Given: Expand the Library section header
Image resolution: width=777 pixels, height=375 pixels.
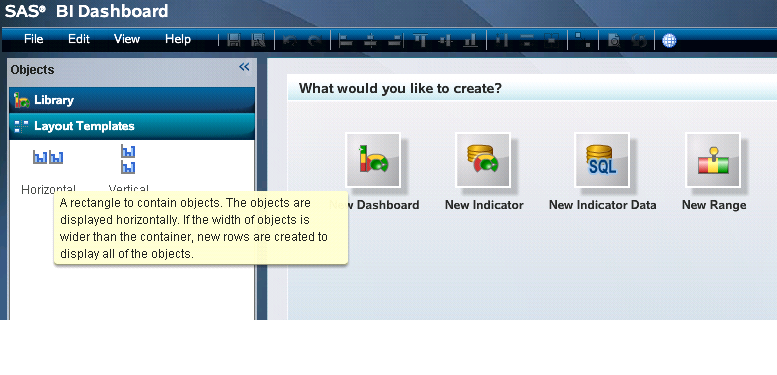Looking at the screenshot, I should [x=132, y=100].
